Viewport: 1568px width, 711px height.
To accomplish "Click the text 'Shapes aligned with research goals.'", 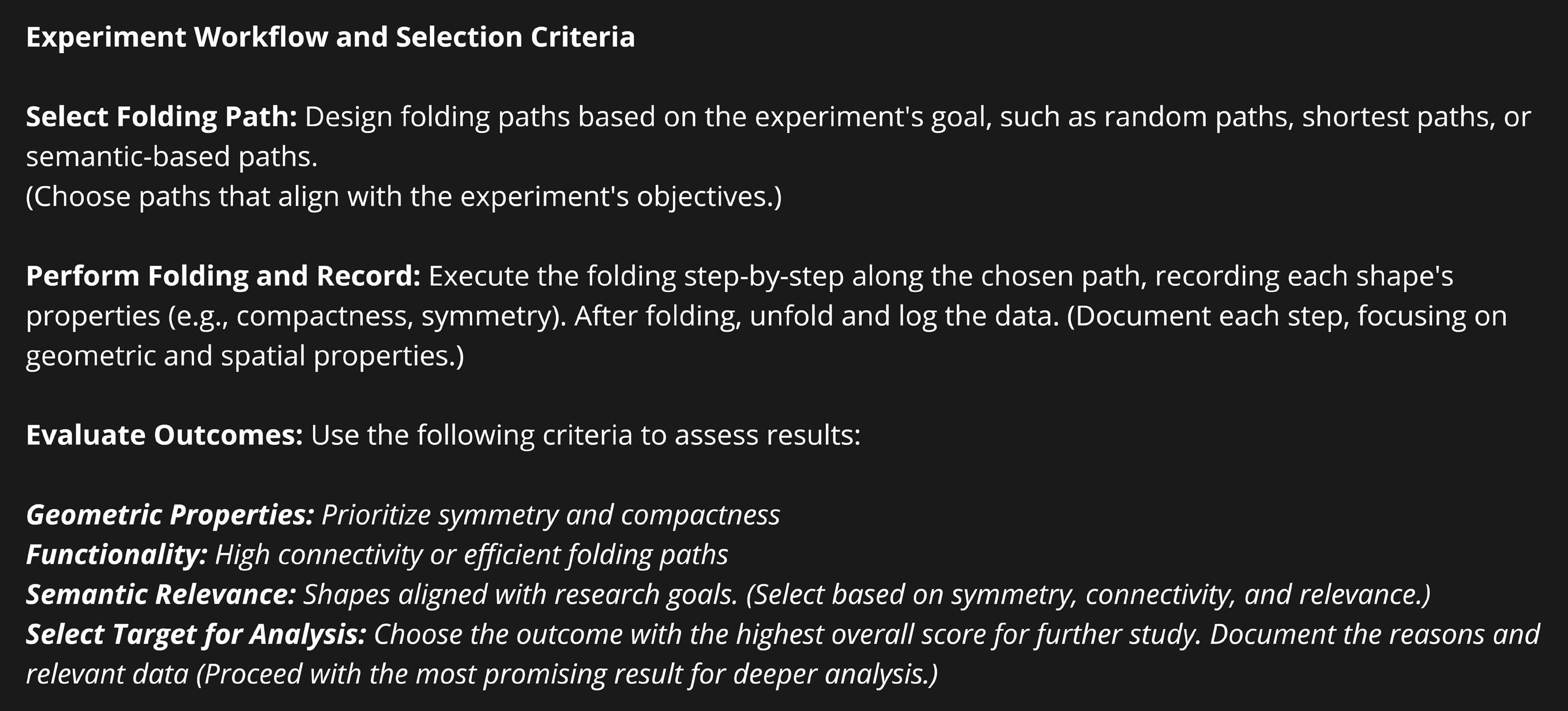I will point(520,594).
